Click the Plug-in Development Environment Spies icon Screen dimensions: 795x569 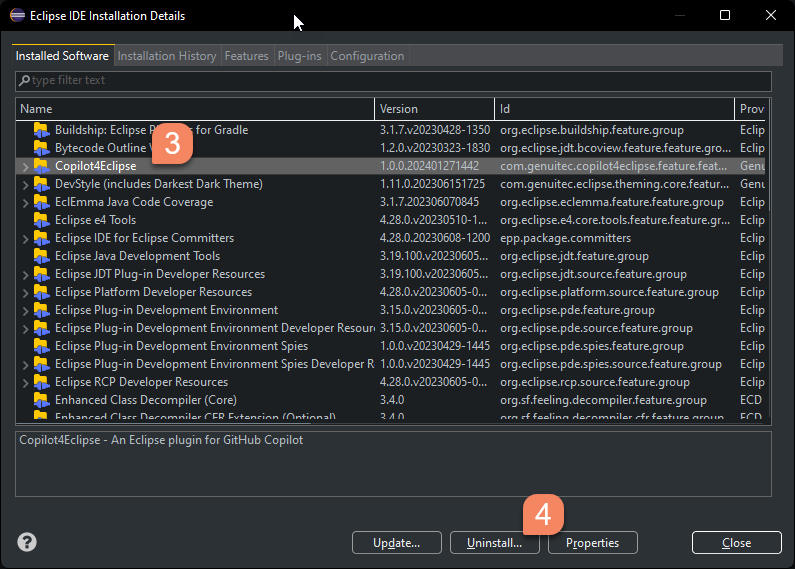[42, 346]
